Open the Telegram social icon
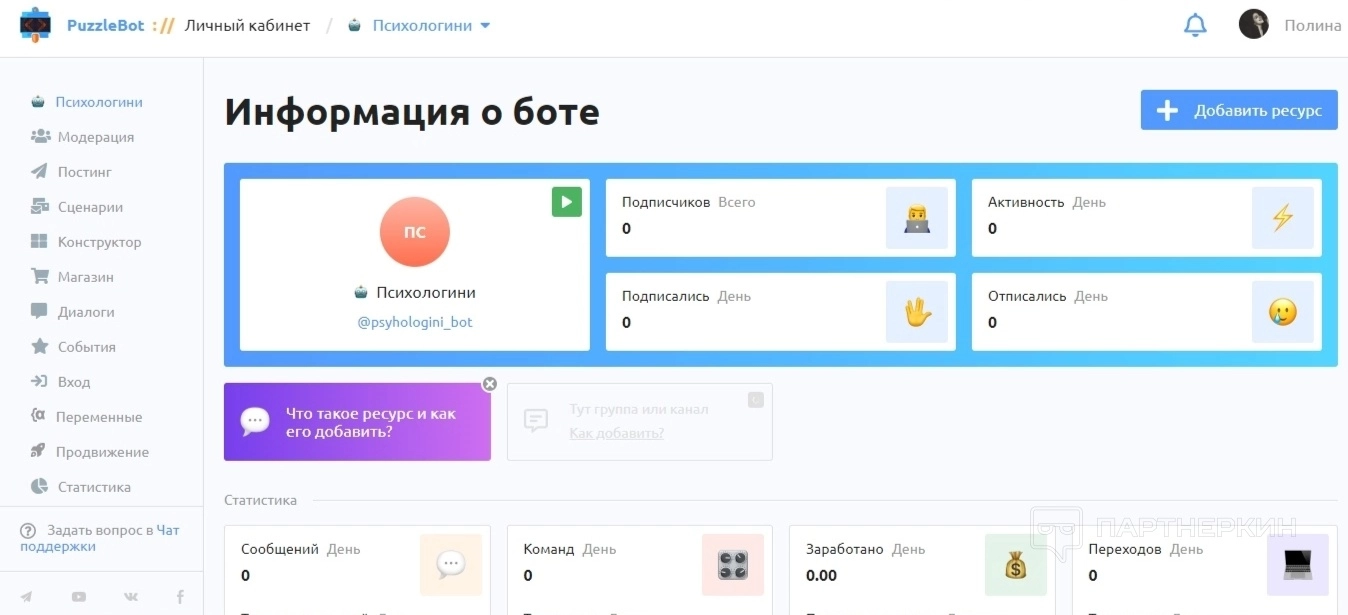The width and height of the screenshot is (1348, 615). point(26,597)
